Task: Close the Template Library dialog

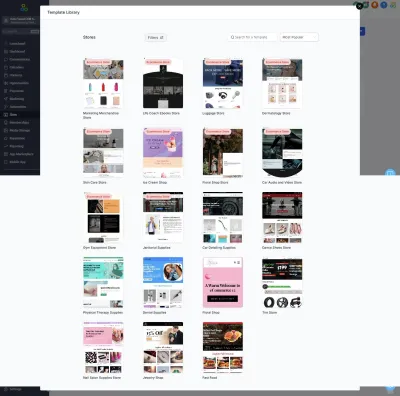Action: pyautogui.click(x=359, y=6)
